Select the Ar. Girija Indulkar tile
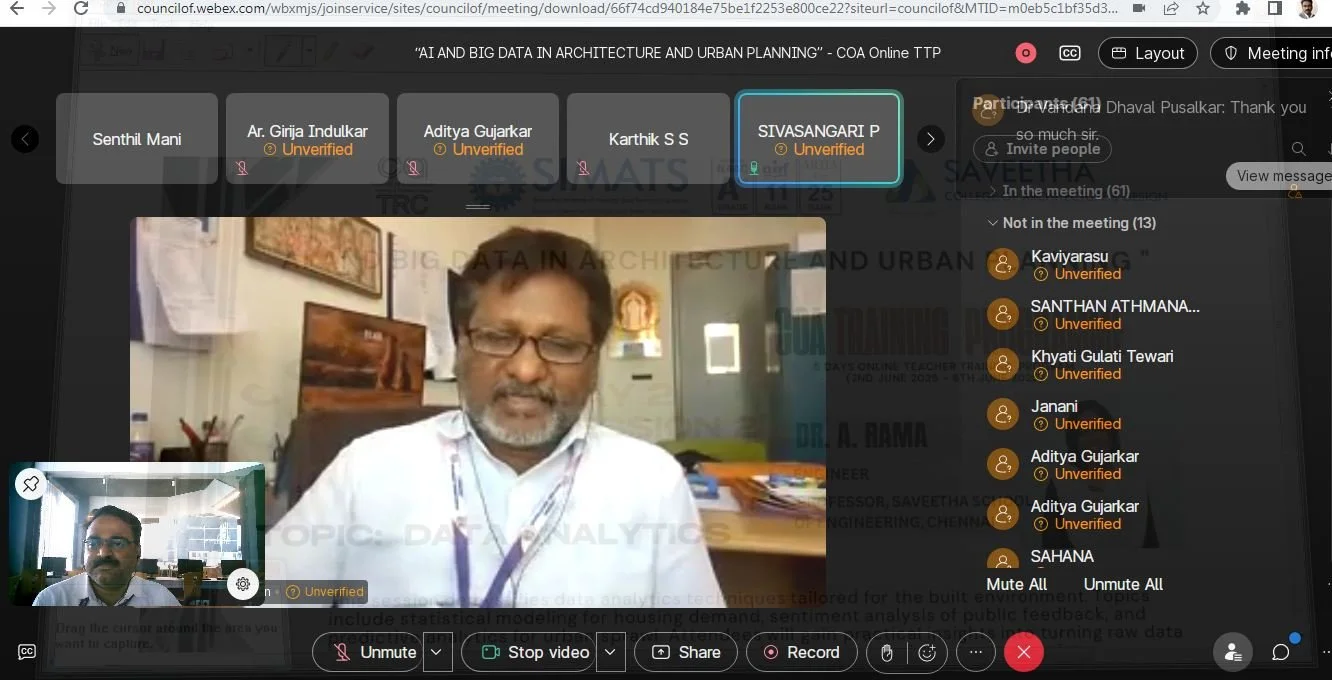 click(307, 139)
